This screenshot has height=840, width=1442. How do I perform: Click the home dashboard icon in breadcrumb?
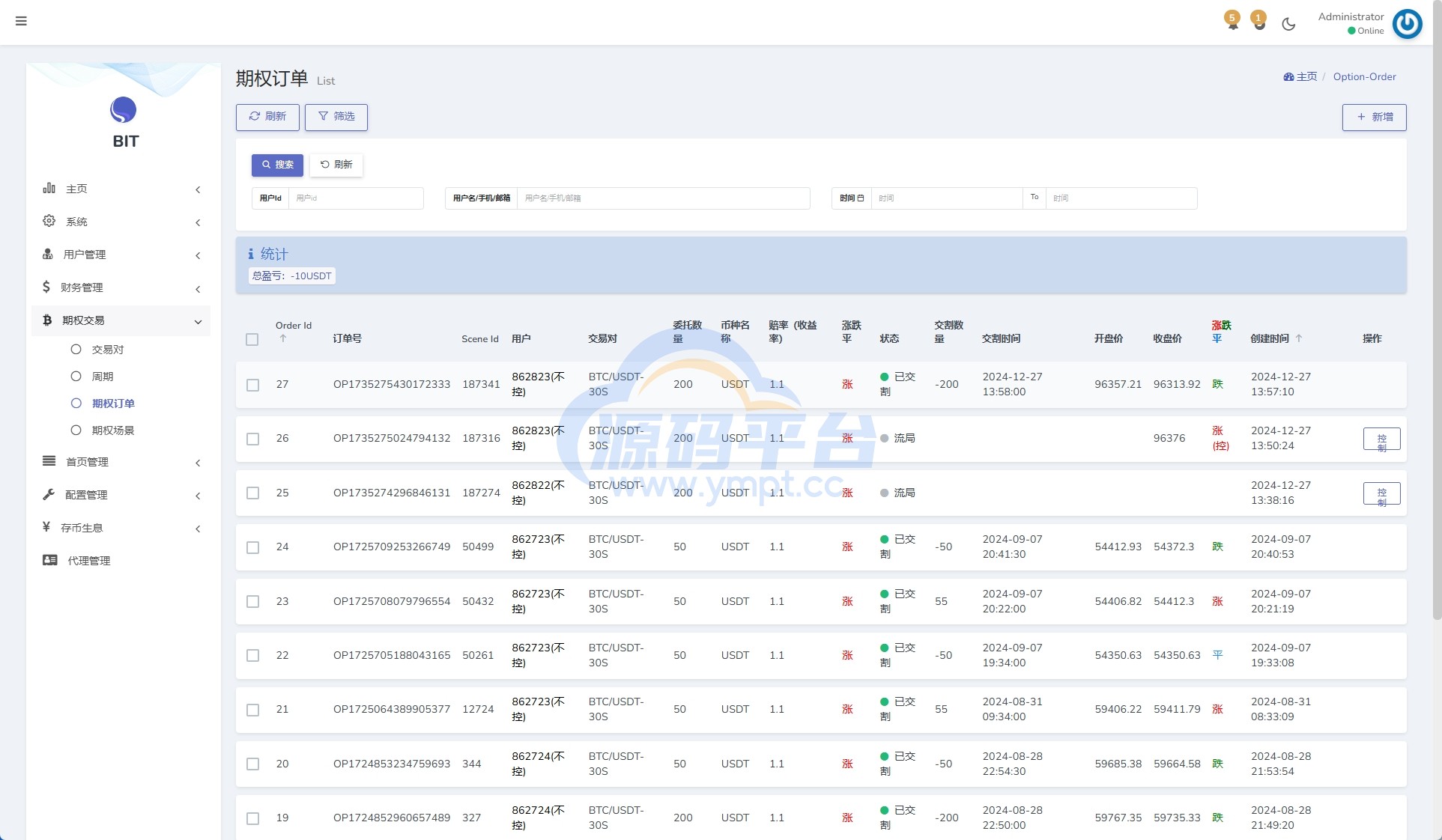(x=1288, y=76)
